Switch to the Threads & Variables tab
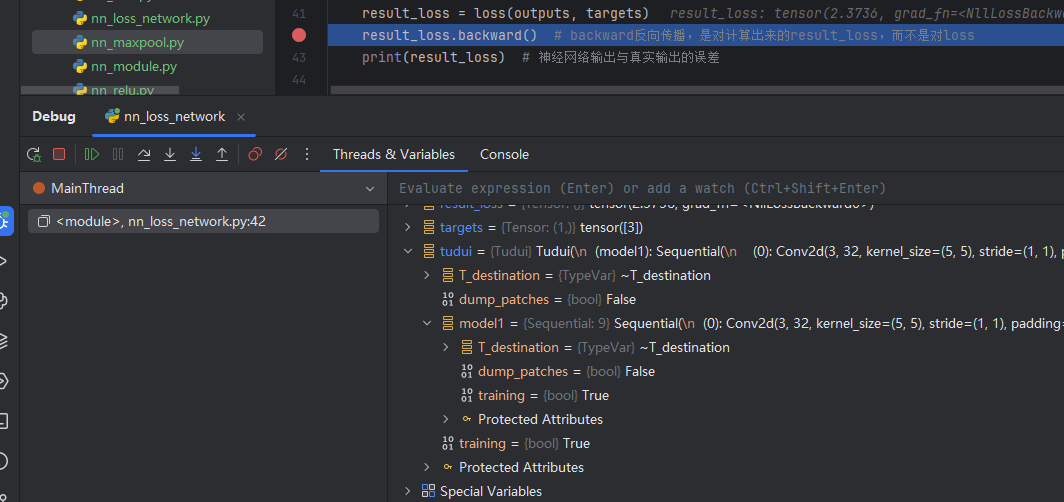The height and width of the screenshot is (502, 1064). [x=394, y=155]
